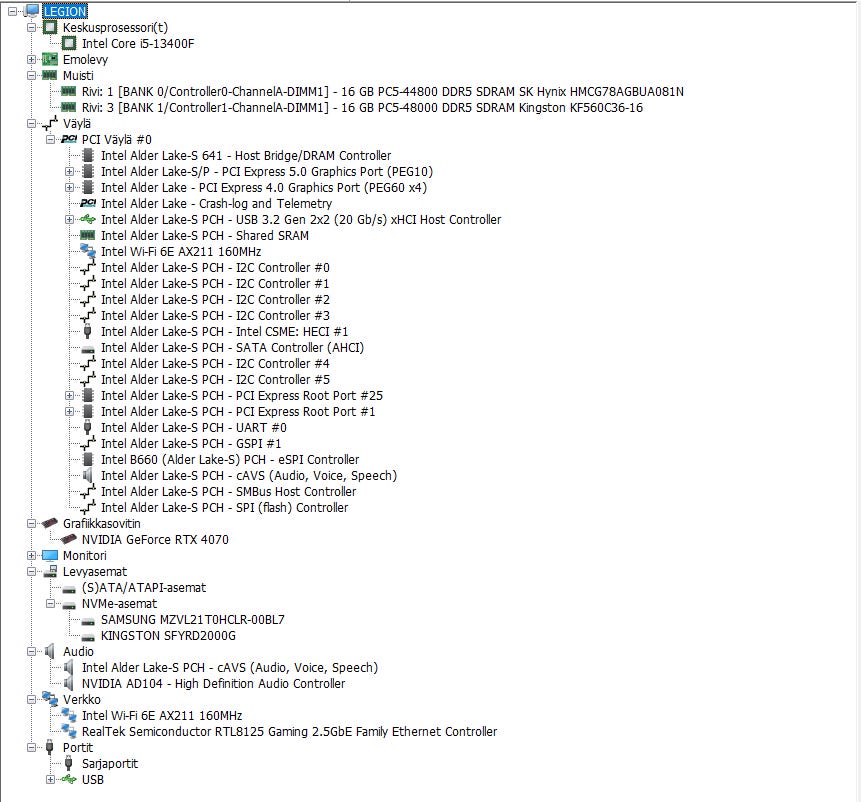Click the Intel CSME: HECI #1 plug icon
This screenshot has width=861, height=802.
87,332
